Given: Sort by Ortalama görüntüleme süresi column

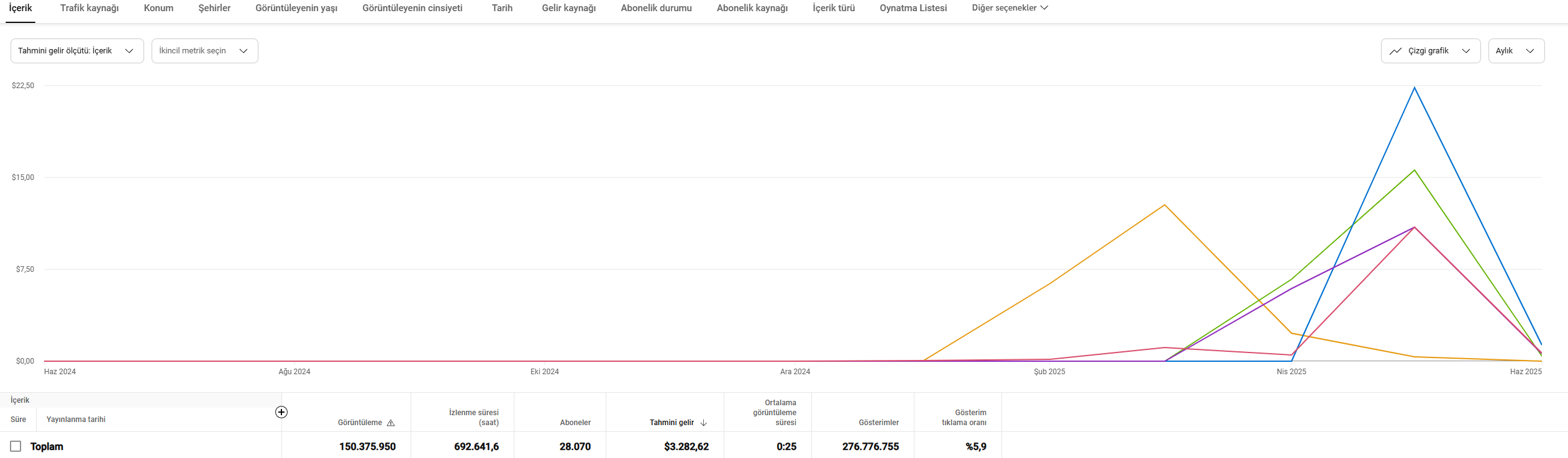Looking at the screenshot, I should click(x=775, y=413).
